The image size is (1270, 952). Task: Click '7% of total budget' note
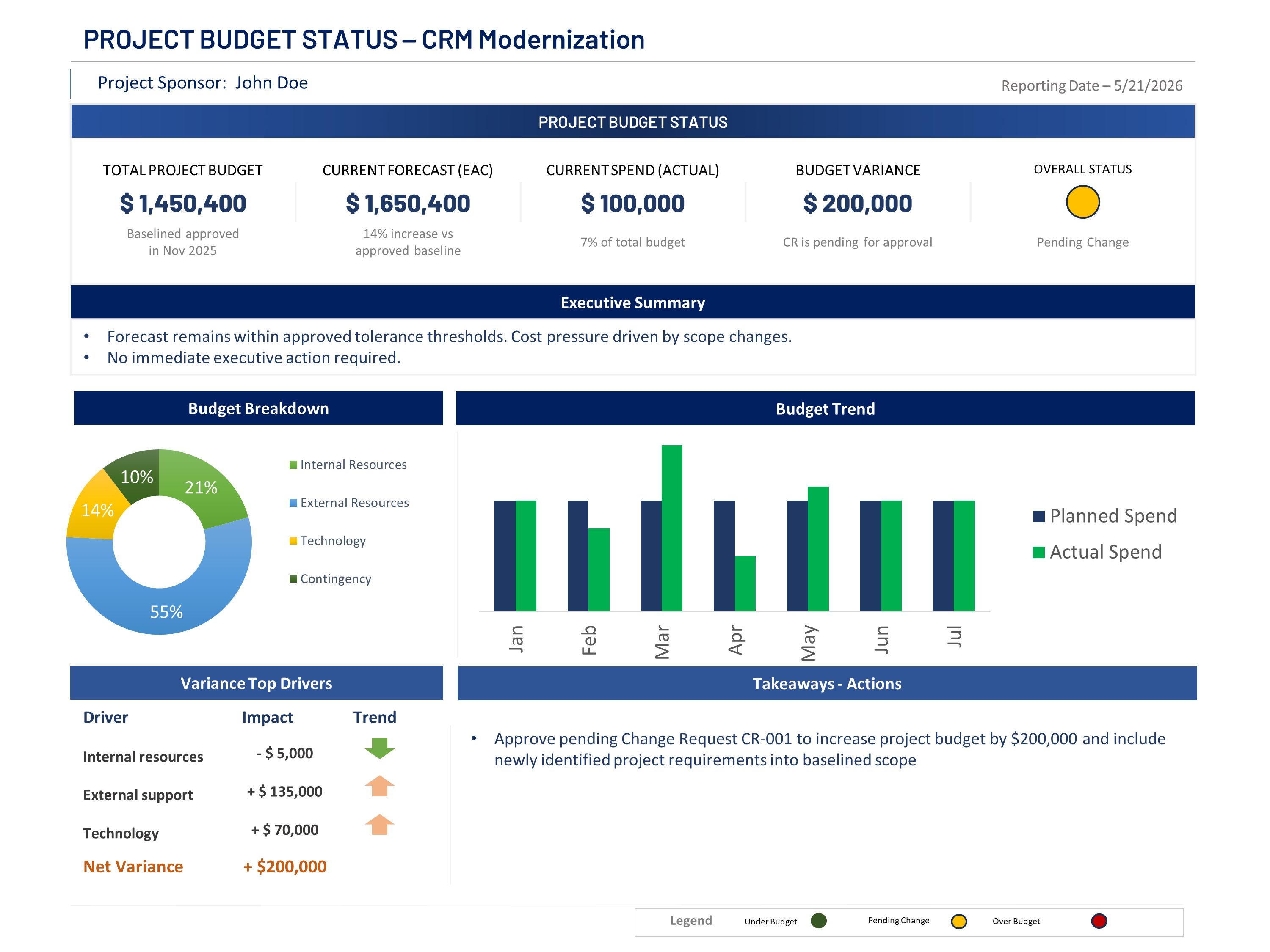click(x=633, y=242)
